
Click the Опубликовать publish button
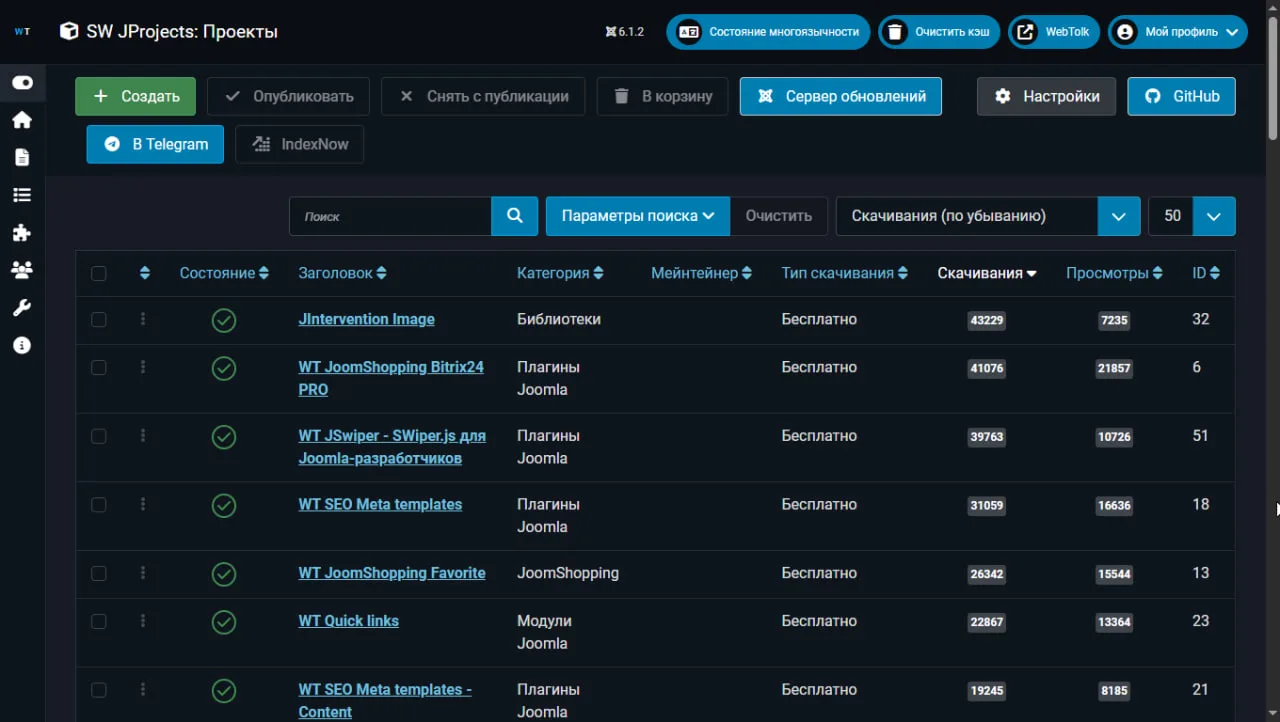(x=288, y=96)
